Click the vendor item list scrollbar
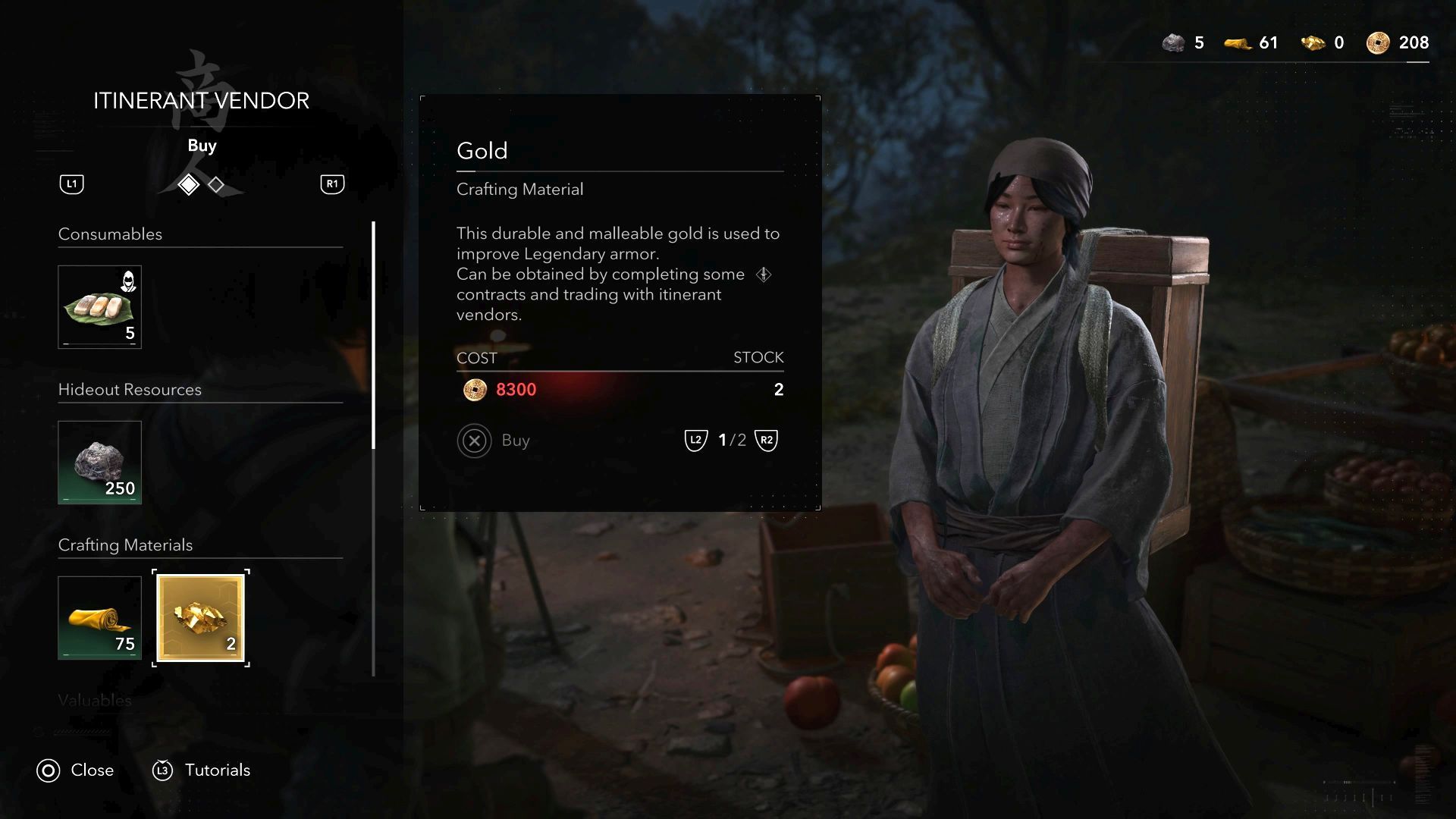This screenshot has width=1456, height=819. click(373, 447)
